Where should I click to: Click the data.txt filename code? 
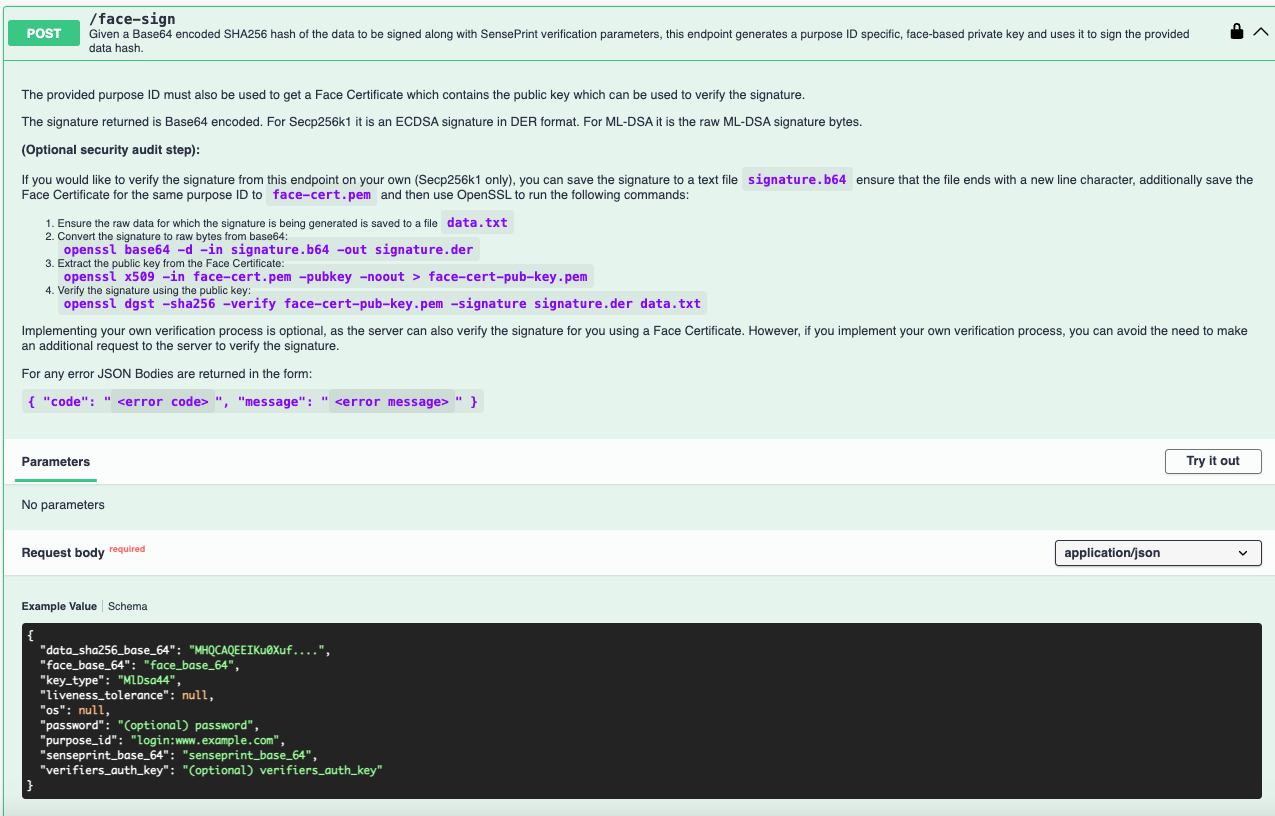click(x=477, y=223)
